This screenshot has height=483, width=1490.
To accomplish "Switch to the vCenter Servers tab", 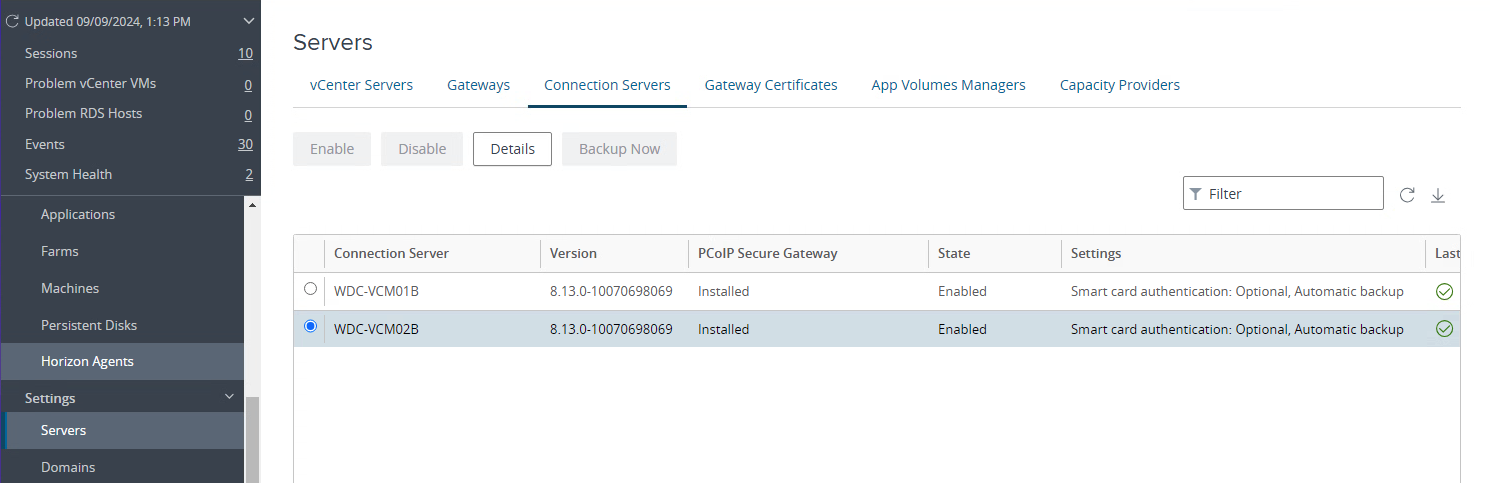I will pos(361,85).
